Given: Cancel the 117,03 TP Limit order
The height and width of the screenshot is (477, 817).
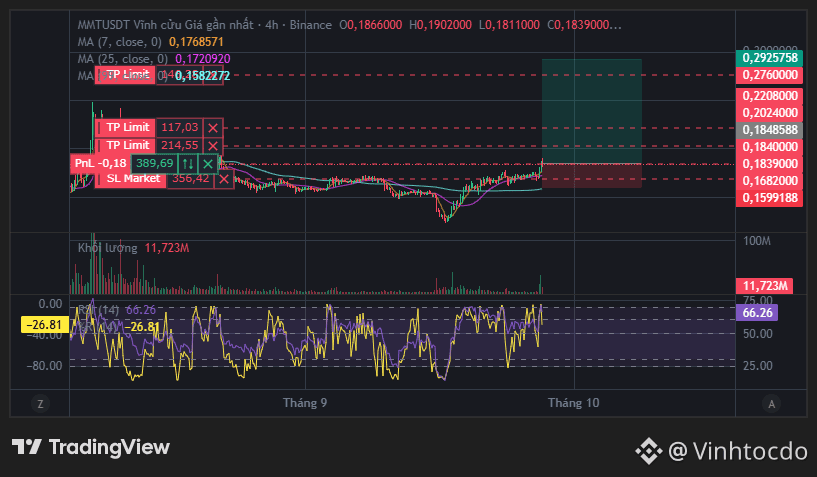Looking at the screenshot, I should (x=213, y=128).
